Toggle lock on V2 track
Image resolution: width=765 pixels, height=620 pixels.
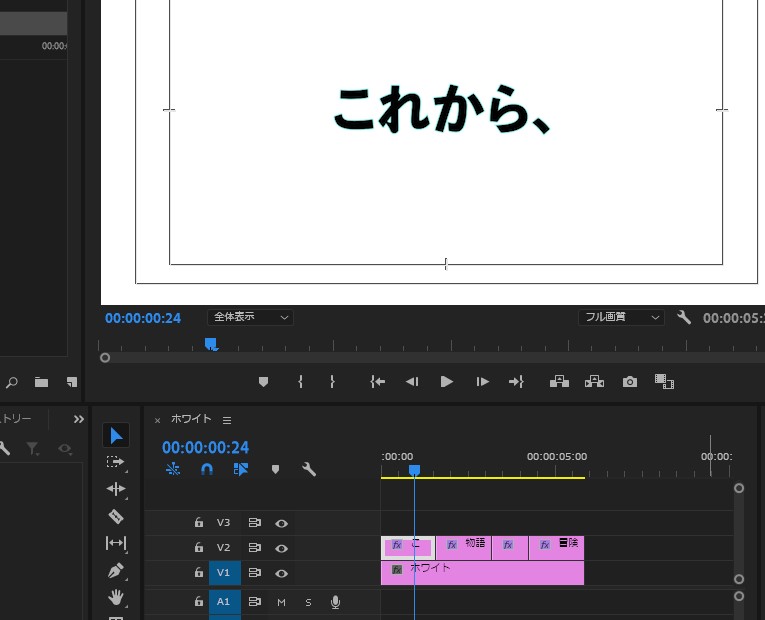pos(198,548)
